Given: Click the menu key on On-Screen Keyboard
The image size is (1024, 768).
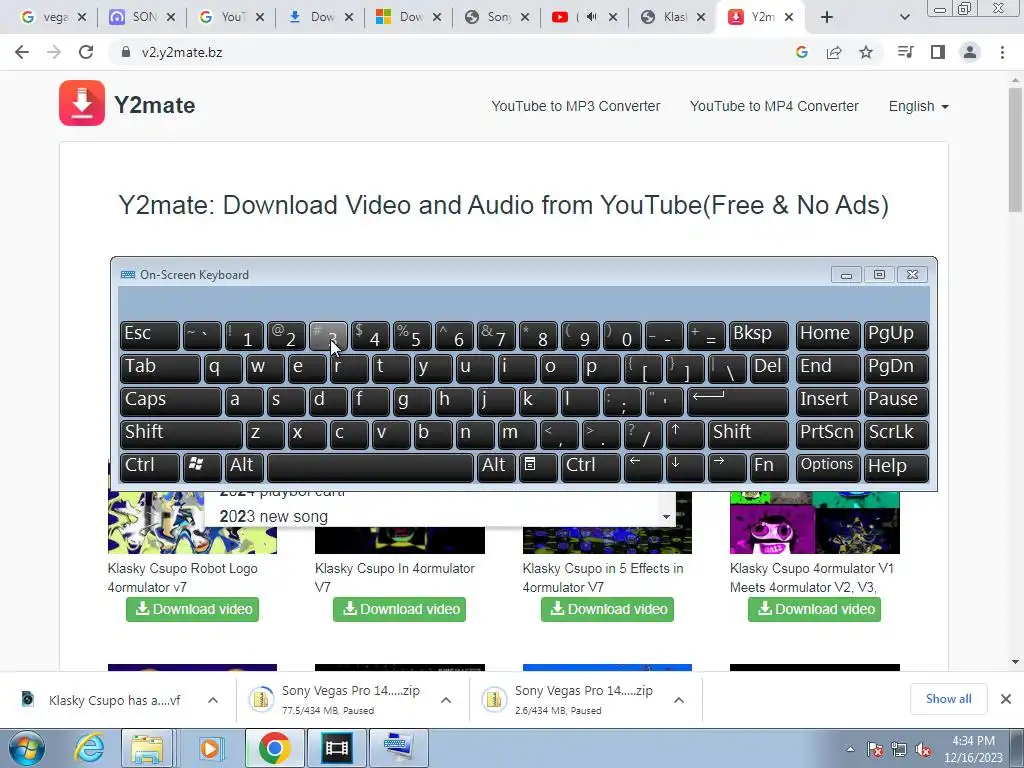Looking at the screenshot, I should (x=538, y=468).
